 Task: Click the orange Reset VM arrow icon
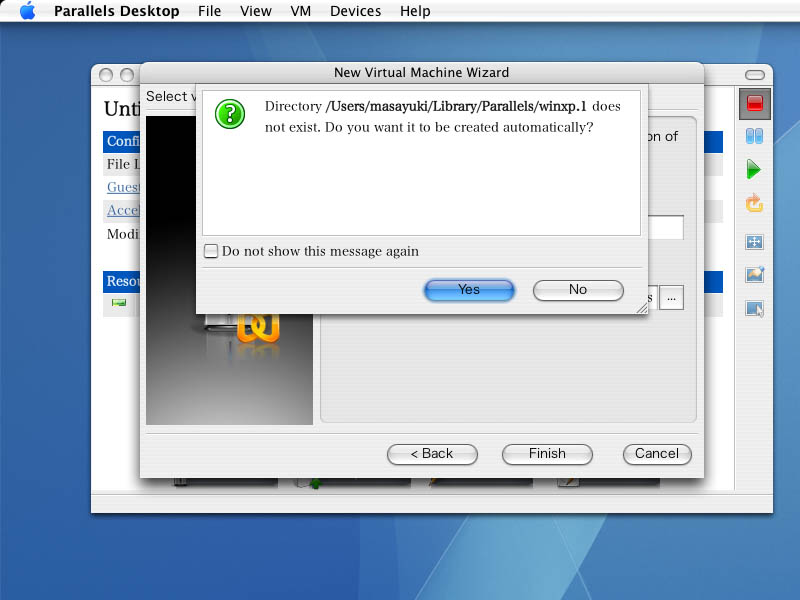(x=754, y=203)
